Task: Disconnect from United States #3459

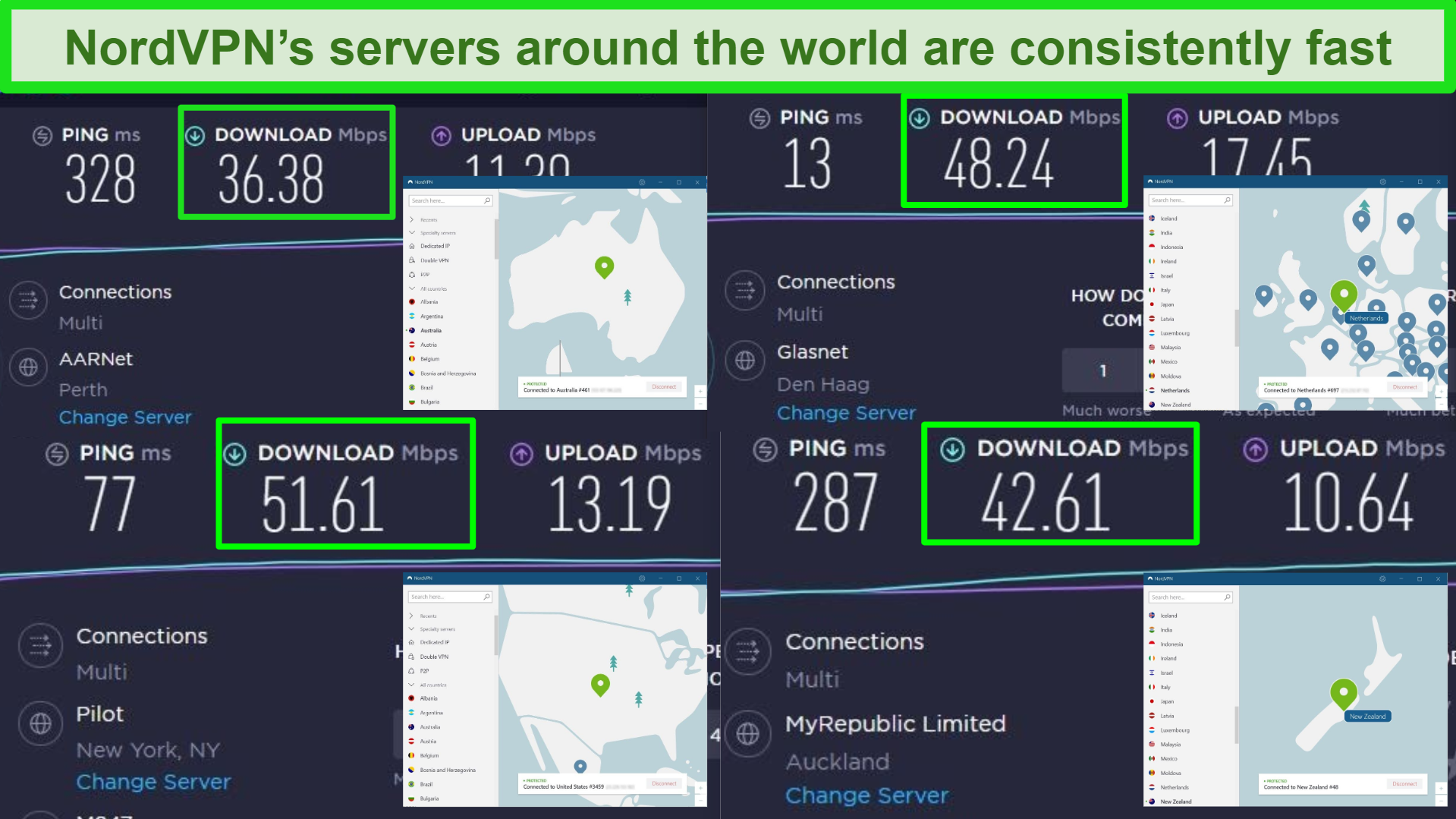Action: coord(664,783)
